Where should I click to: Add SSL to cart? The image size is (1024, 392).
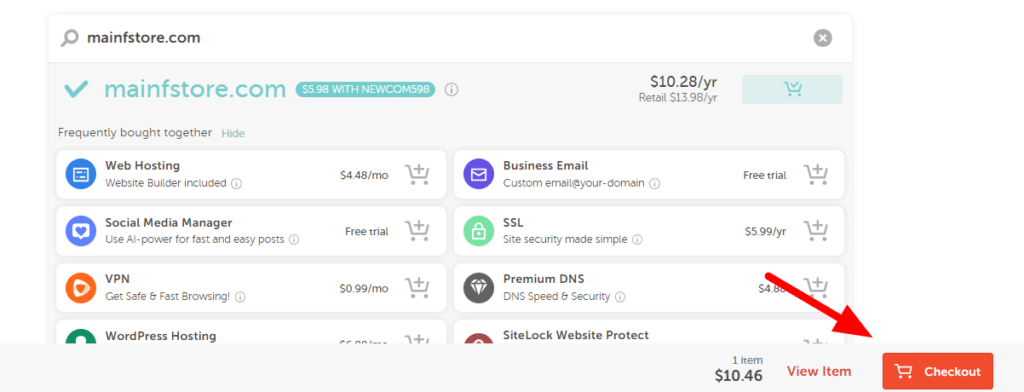pos(815,231)
